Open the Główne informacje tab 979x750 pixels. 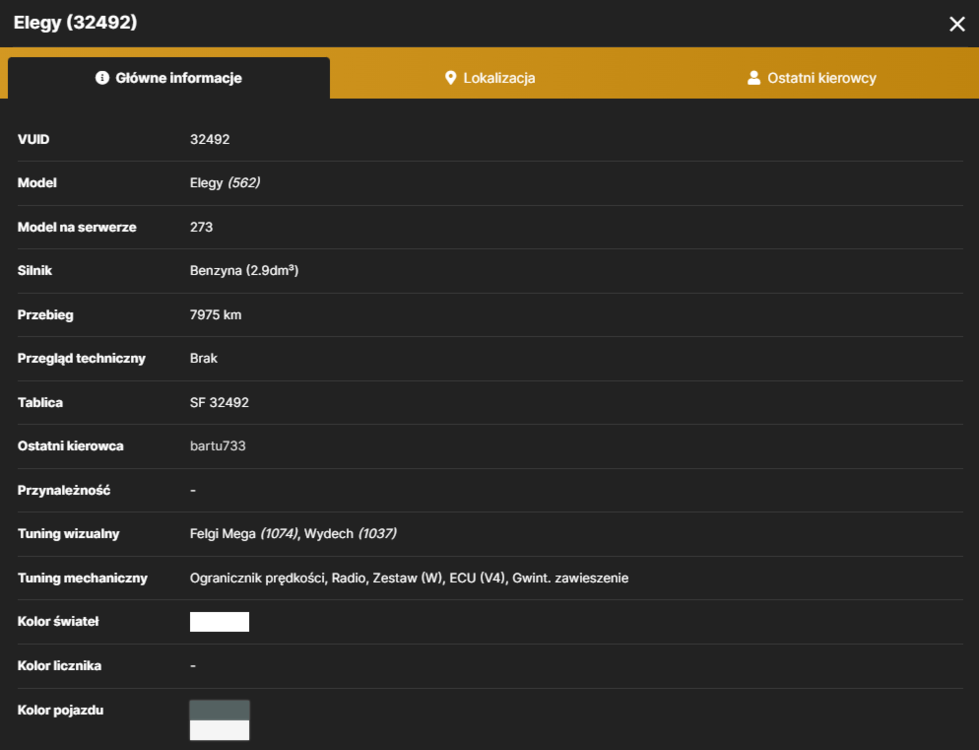[x=169, y=78]
